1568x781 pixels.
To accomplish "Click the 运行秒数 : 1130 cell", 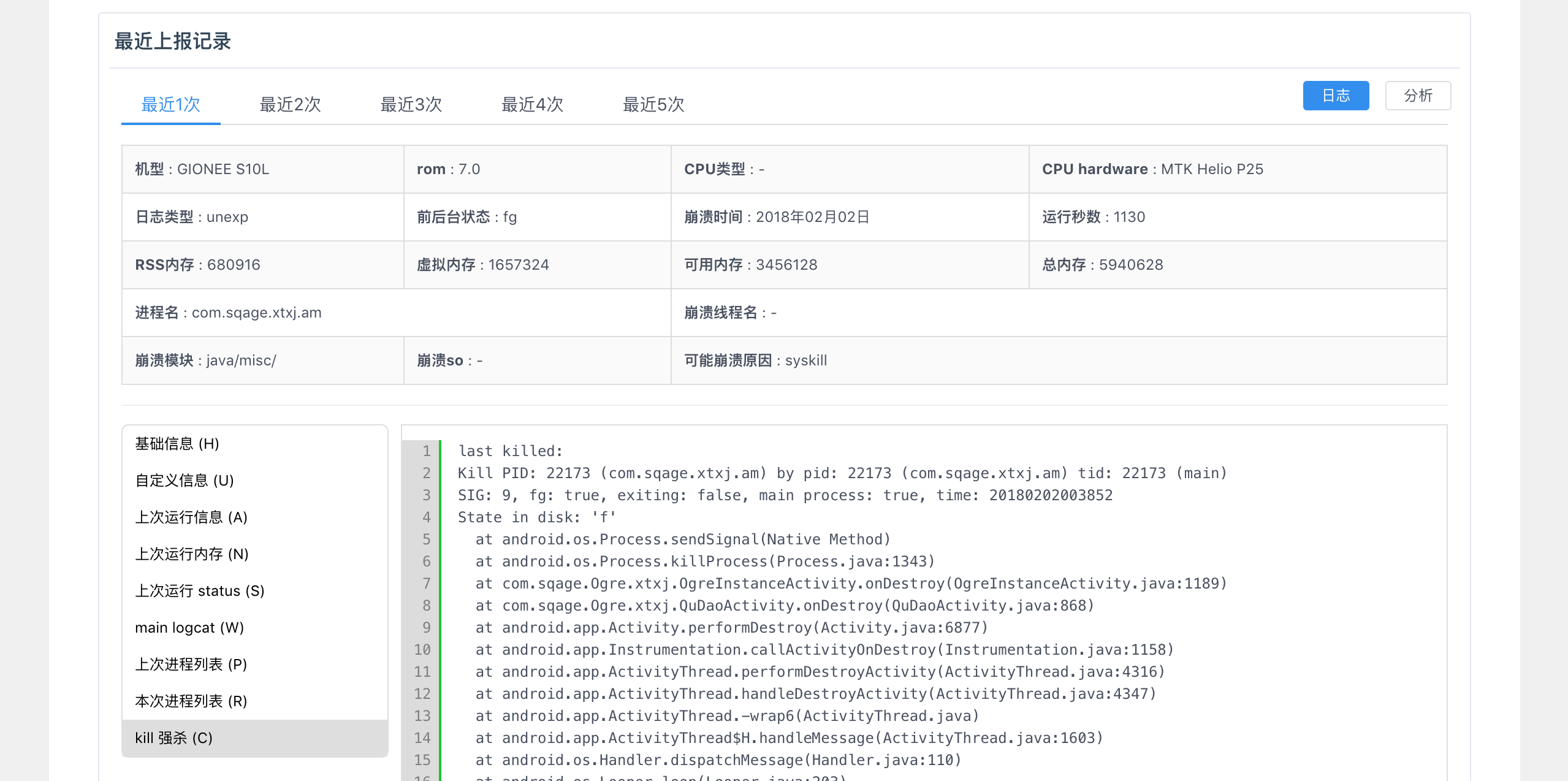I will [1238, 217].
